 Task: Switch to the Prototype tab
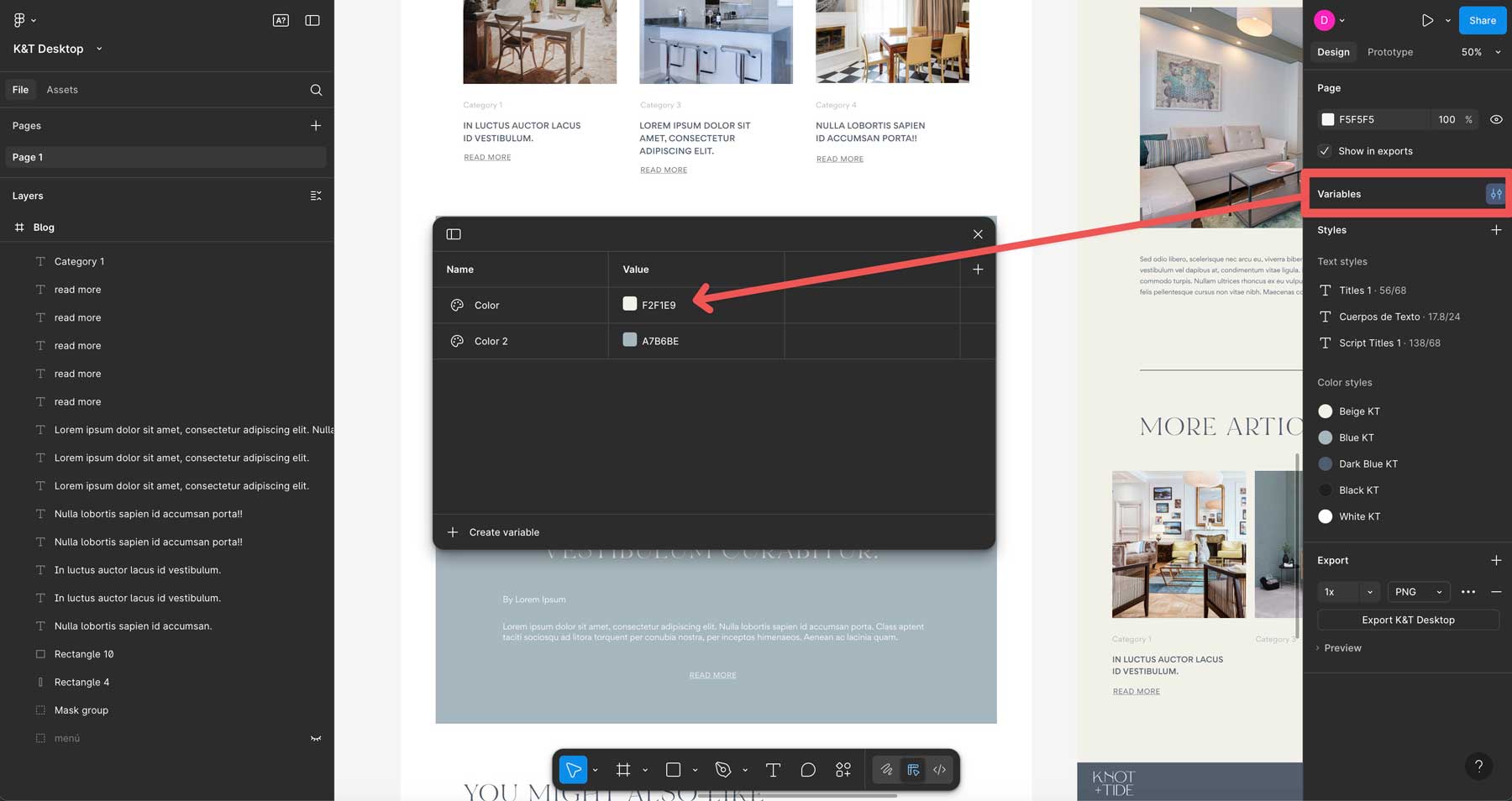(1389, 51)
